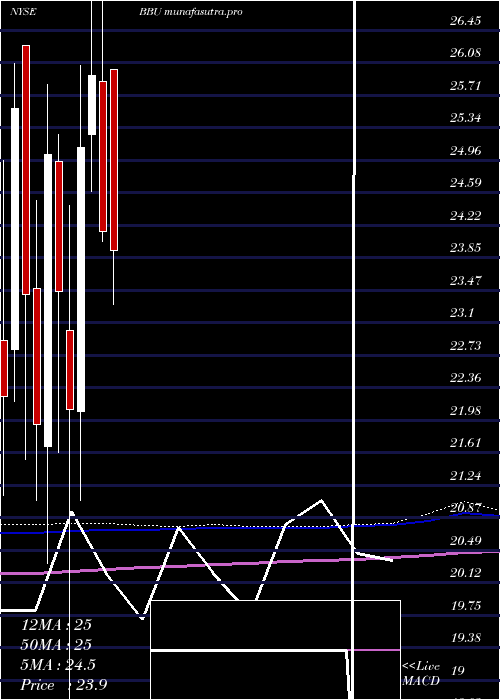Screen dimensions: 500x700
Task: Click the 50MA : 25 indicator text
Action: tap(56, 644)
